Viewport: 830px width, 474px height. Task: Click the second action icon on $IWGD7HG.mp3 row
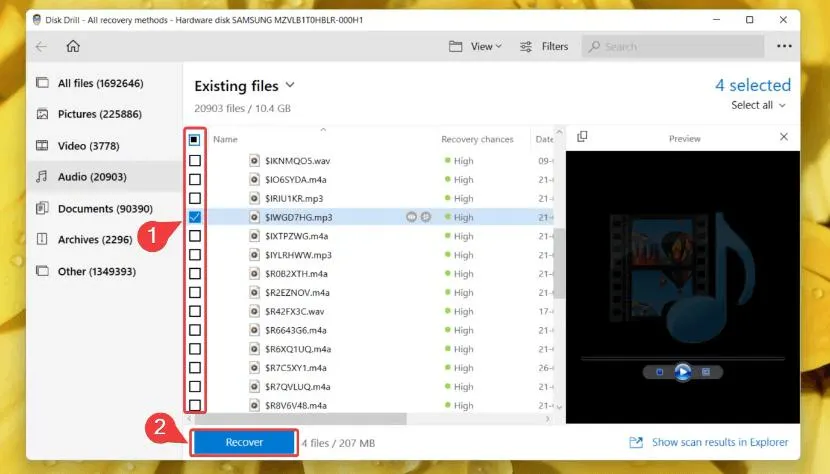(426, 217)
